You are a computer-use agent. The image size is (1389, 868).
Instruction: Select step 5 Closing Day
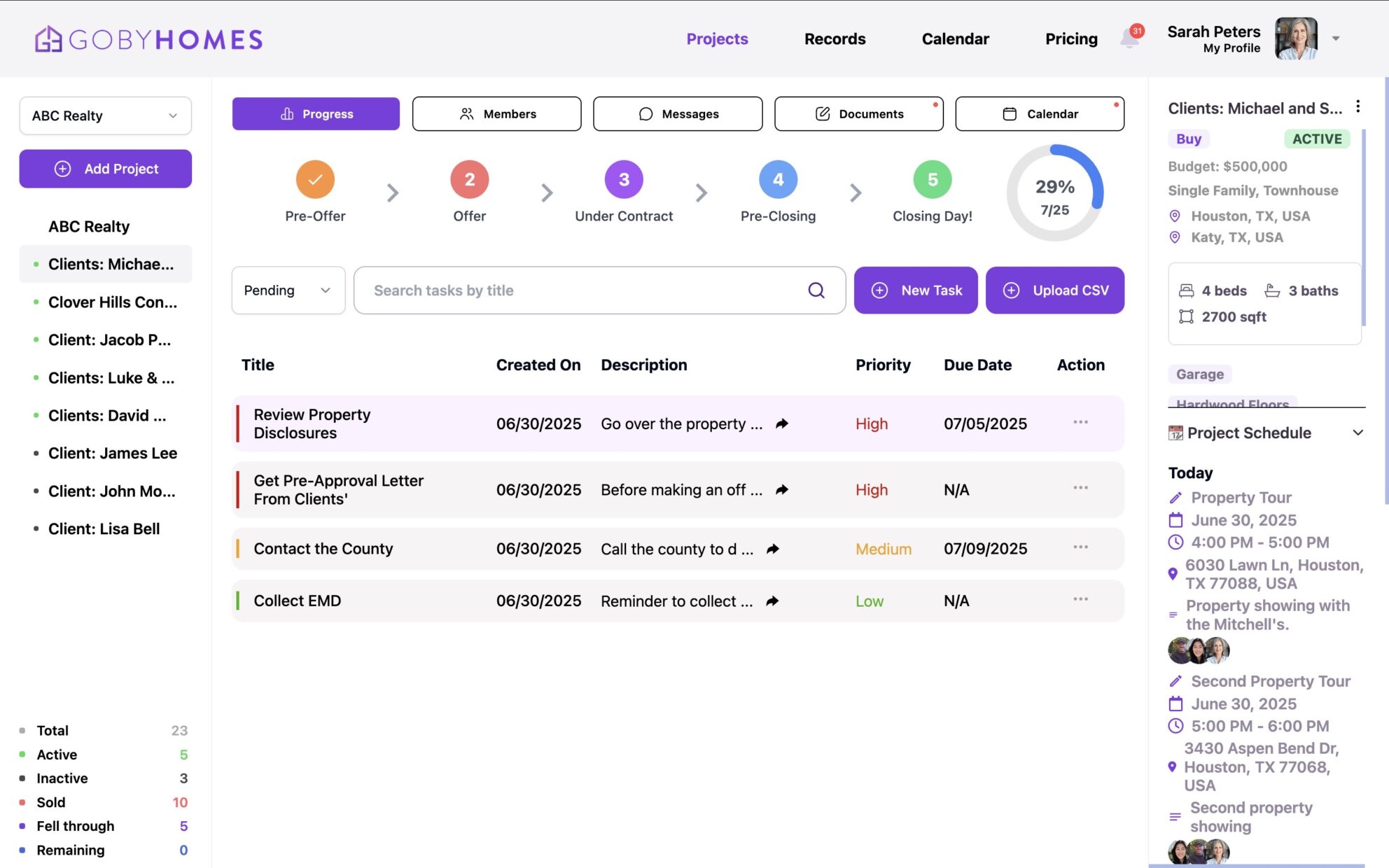932,179
